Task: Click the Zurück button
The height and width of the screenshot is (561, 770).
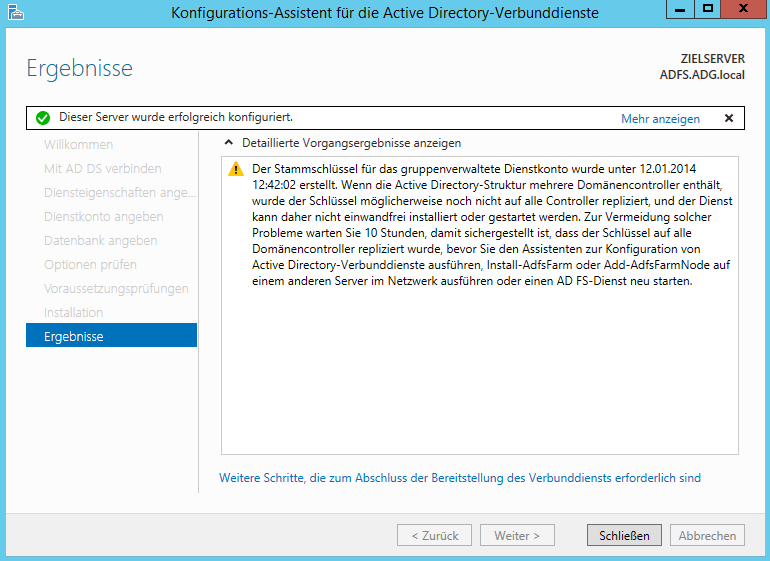Action: click(x=434, y=535)
